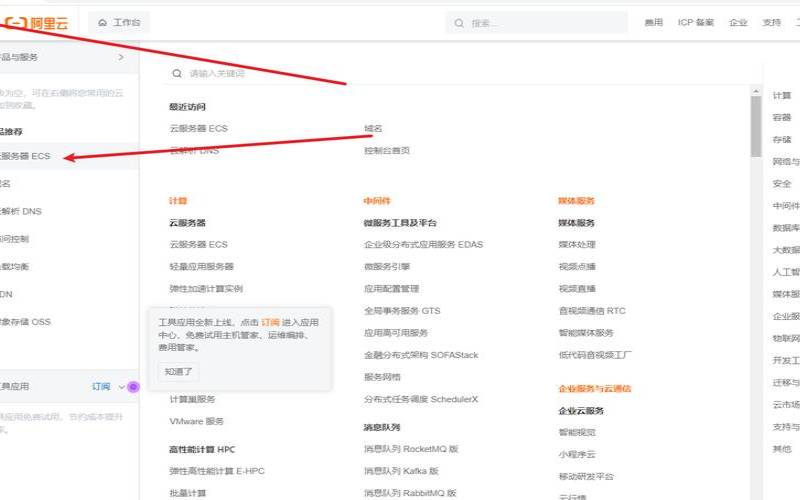Screen dimensions: 800x500
Task: Open 媒体处理
Action: point(577,244)
